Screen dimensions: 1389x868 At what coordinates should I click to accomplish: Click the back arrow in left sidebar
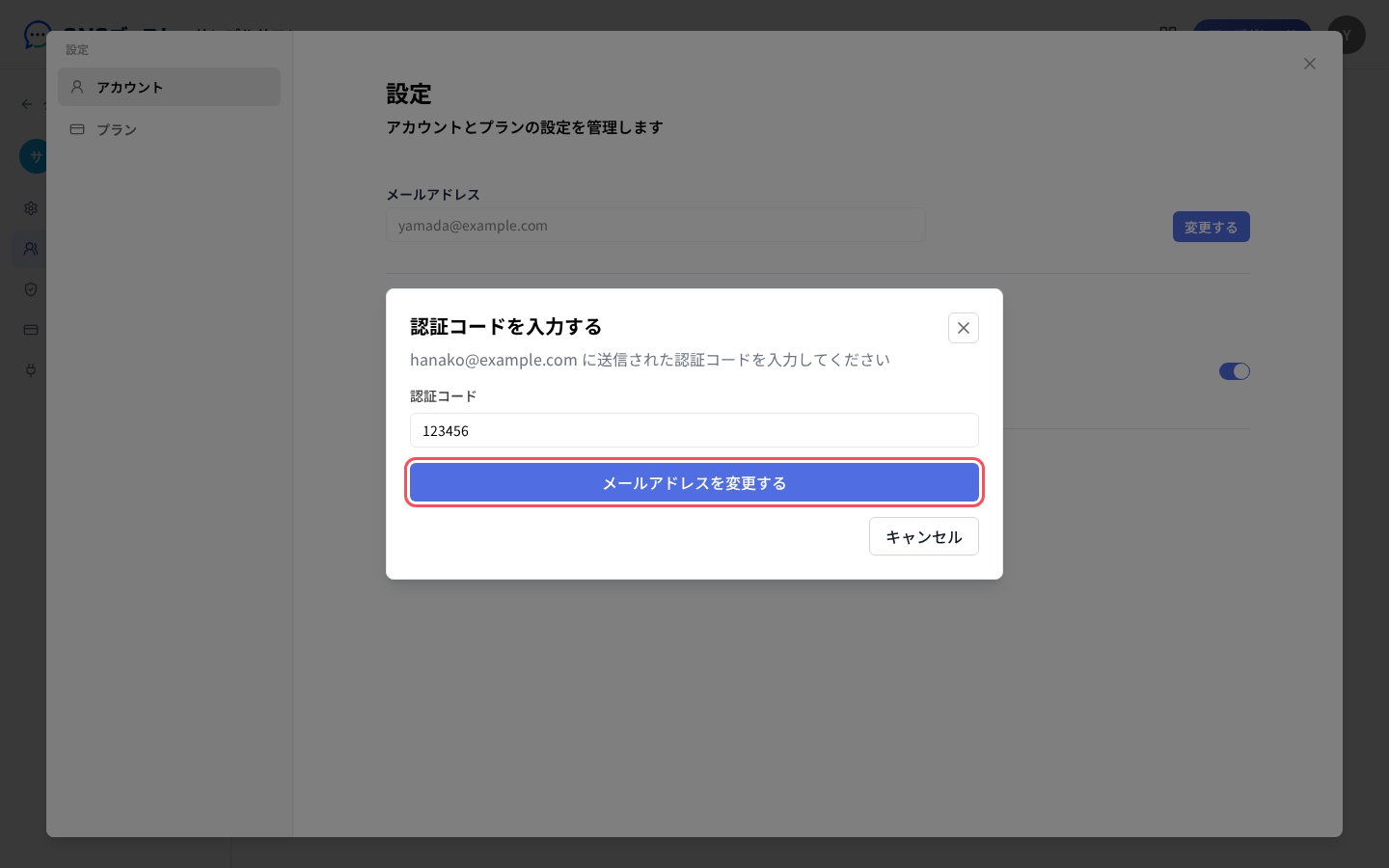click(x=27, y=104)
